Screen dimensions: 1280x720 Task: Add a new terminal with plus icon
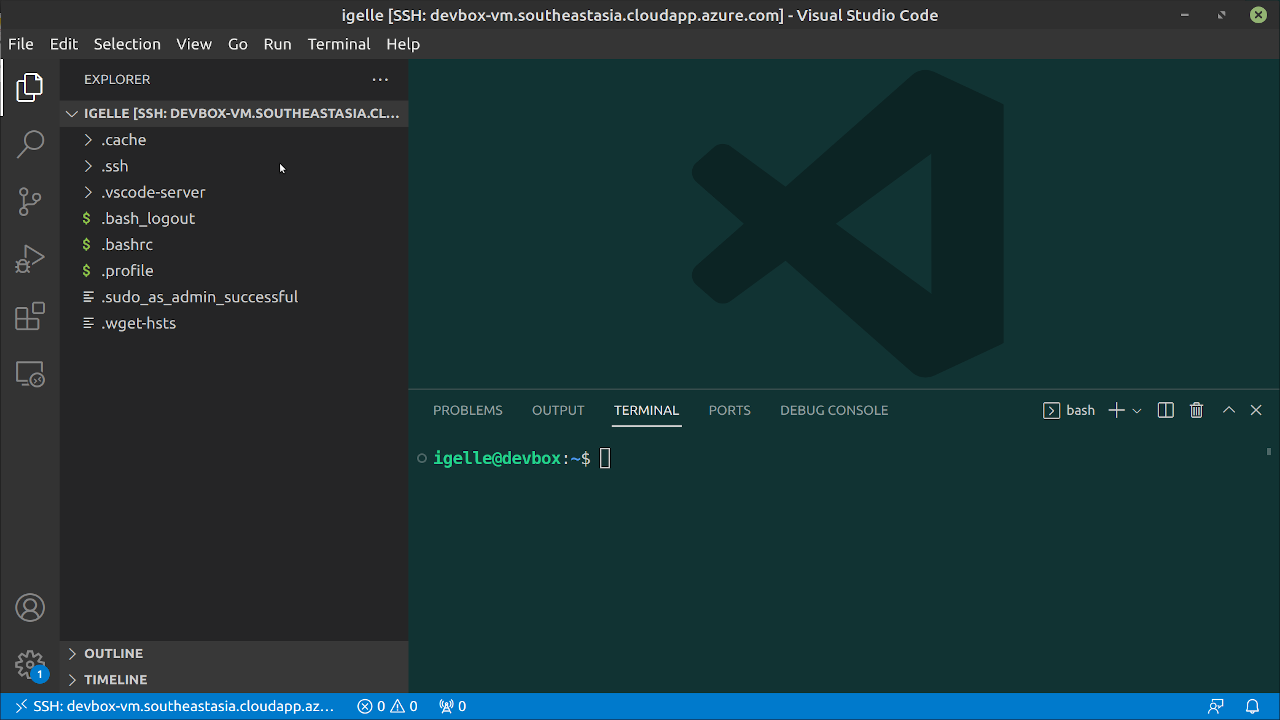tap(1116, 410)
